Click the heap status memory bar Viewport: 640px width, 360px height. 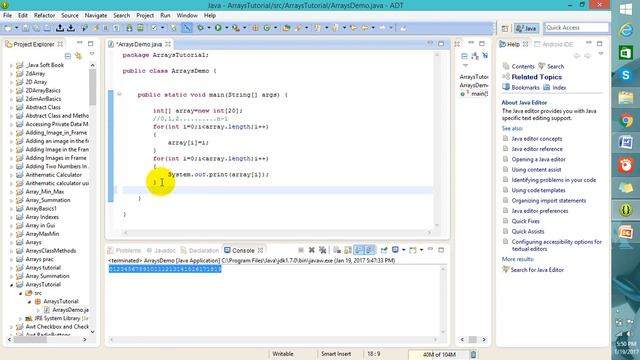tap(438, 354)
